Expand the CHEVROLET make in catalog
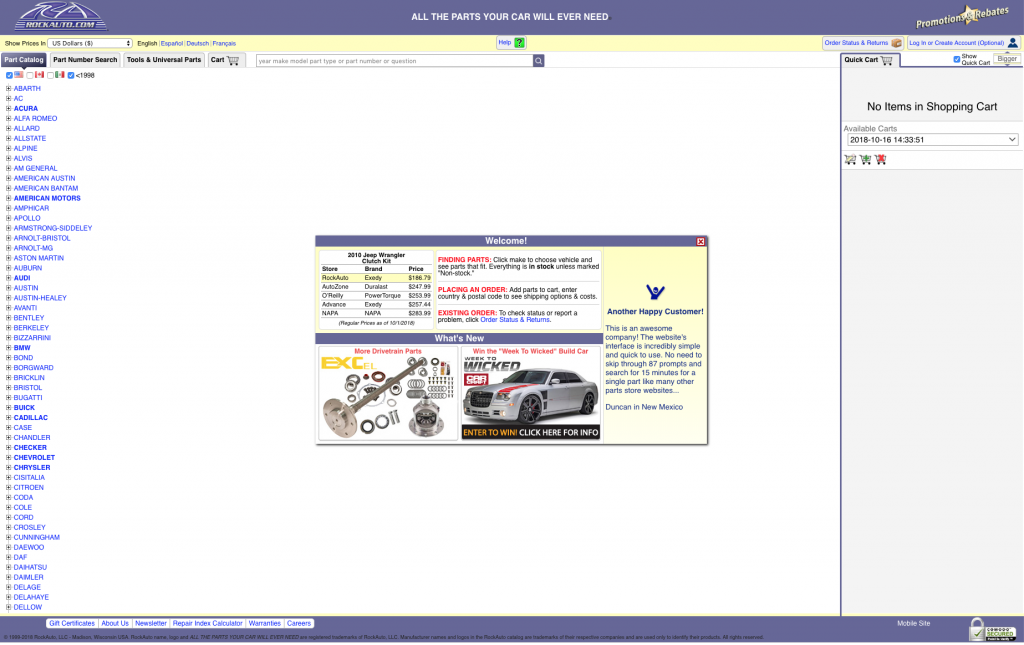This screenshot has height=645, width=1024. tap(8, 458)
